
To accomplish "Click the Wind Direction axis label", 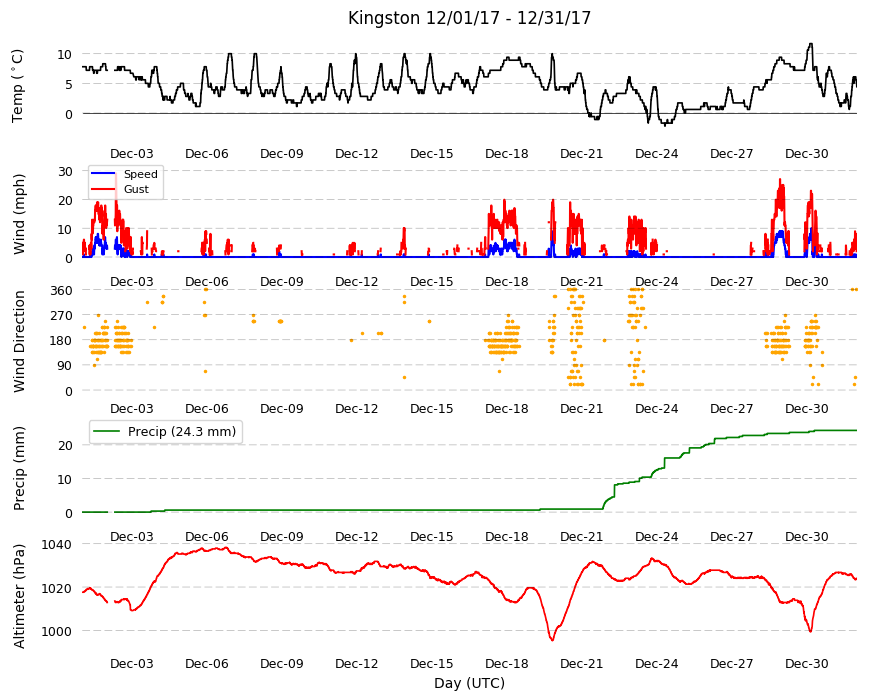I will click(19, 341).
